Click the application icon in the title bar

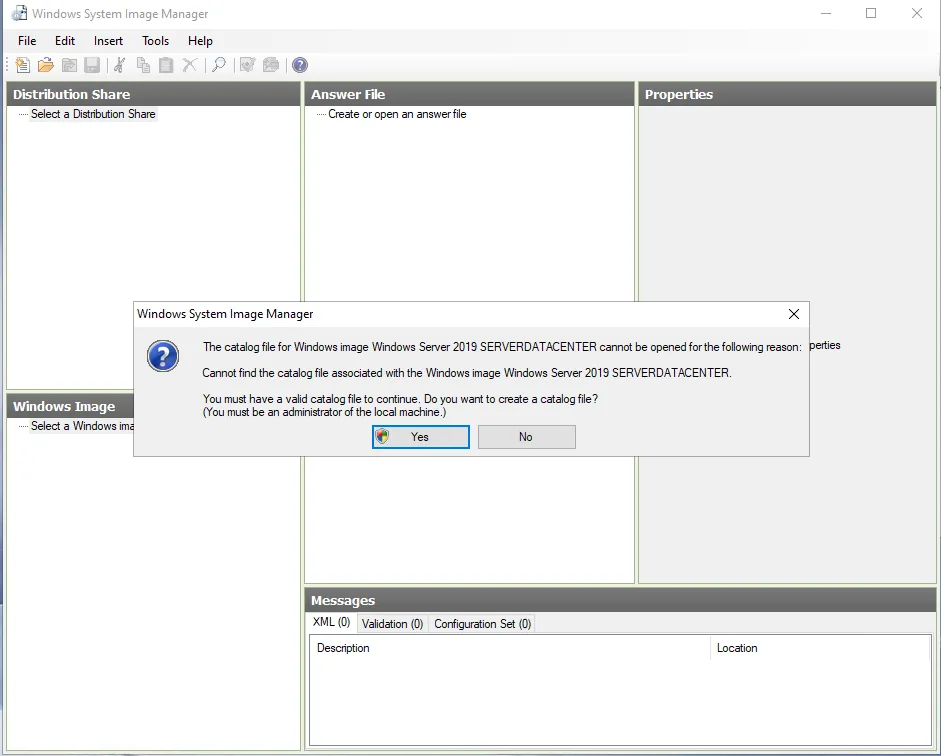click(19, 13)
